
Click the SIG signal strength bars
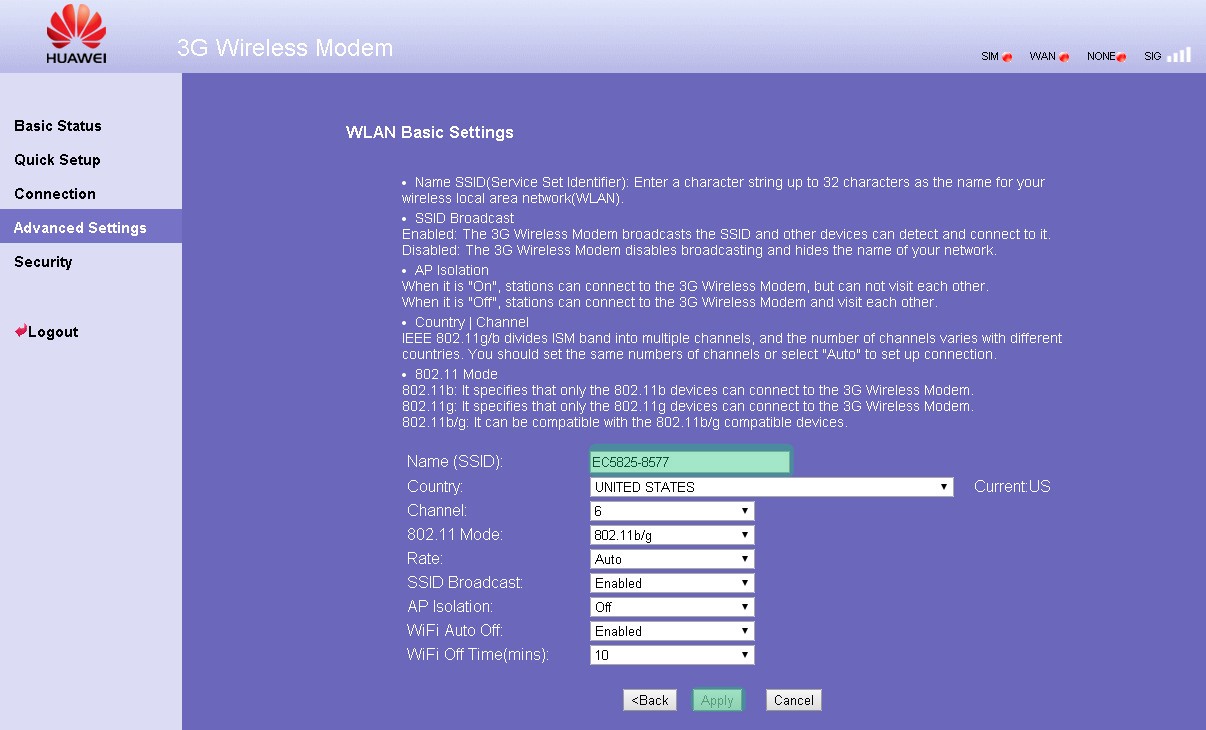(x=1179, y=55)
